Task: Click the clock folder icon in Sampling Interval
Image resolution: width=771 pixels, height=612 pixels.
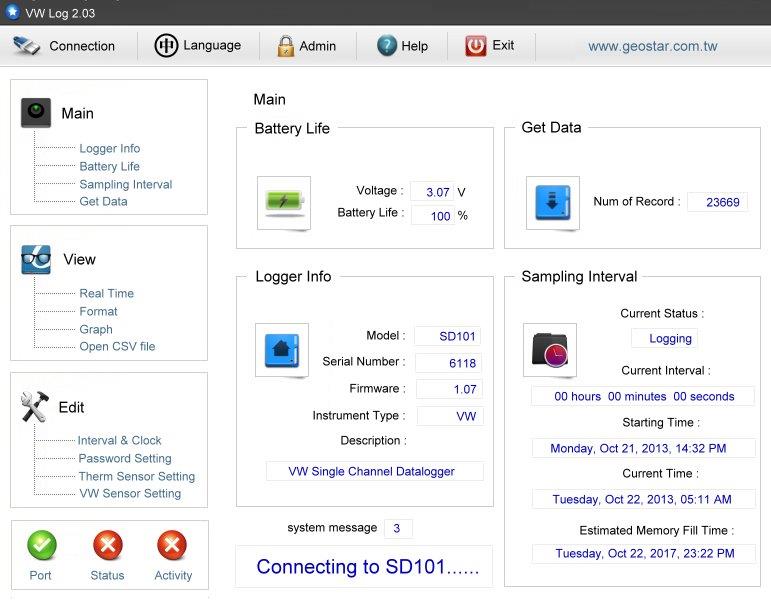Action: (550, 350)
